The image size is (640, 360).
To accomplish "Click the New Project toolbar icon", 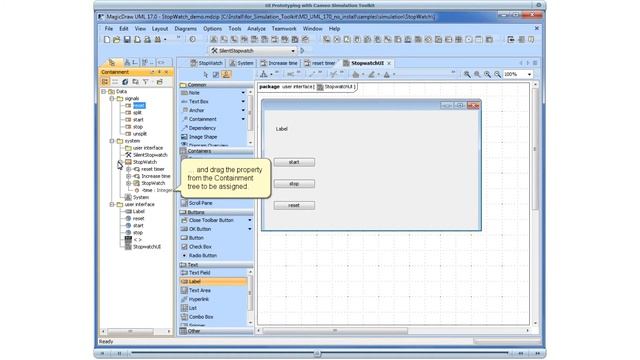I will pyautogui.click(x=107, y=40).
